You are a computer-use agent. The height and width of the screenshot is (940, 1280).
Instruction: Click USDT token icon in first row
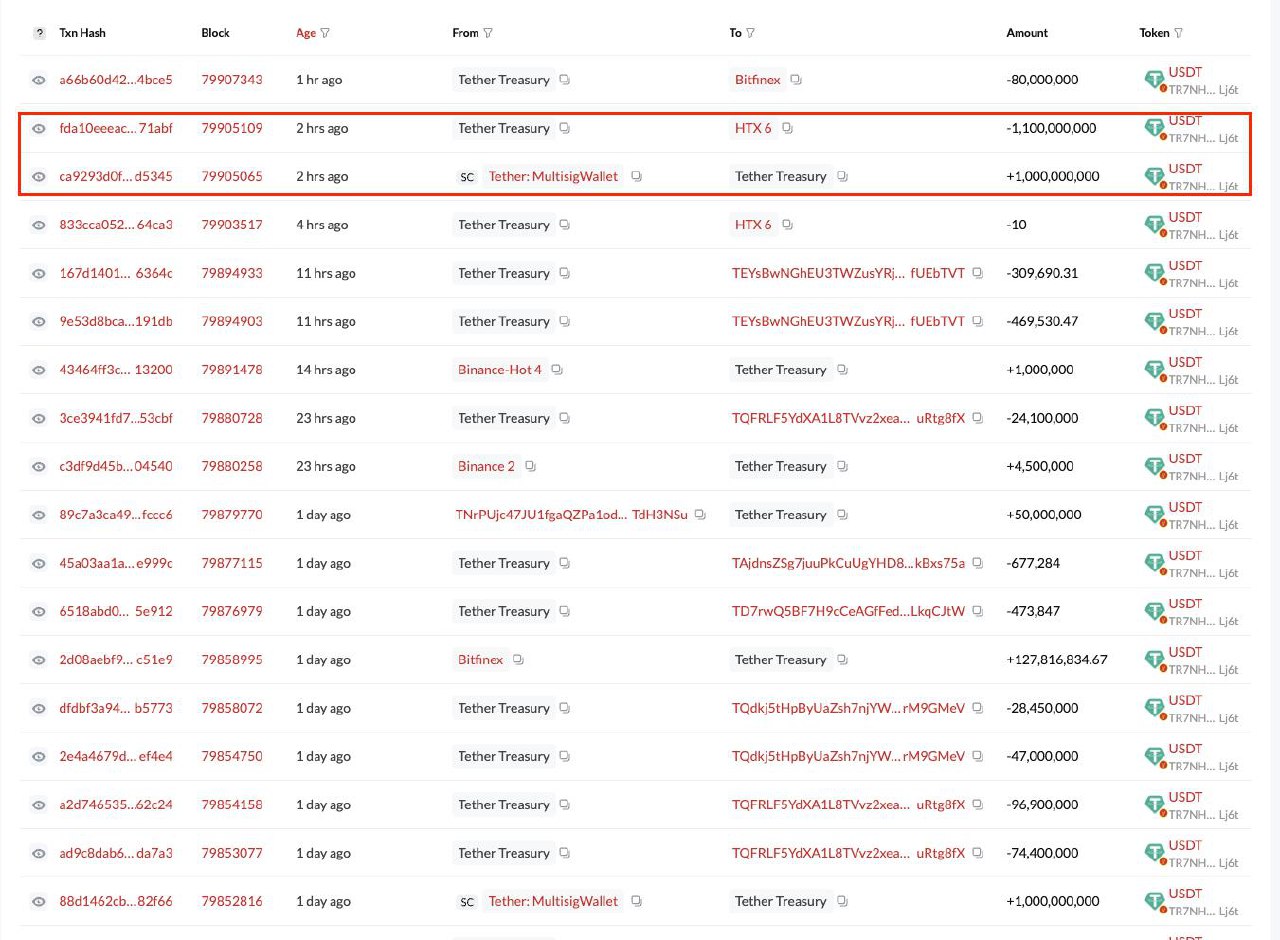pos(1155,80)
